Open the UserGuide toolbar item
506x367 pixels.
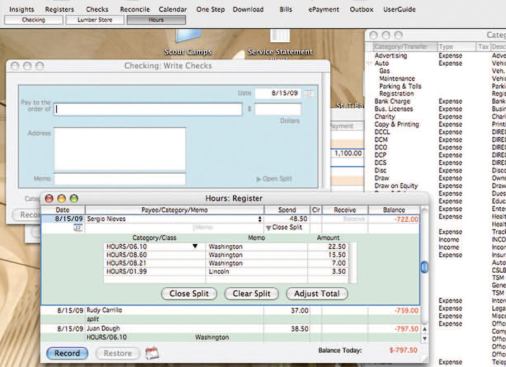pos(399,9)
